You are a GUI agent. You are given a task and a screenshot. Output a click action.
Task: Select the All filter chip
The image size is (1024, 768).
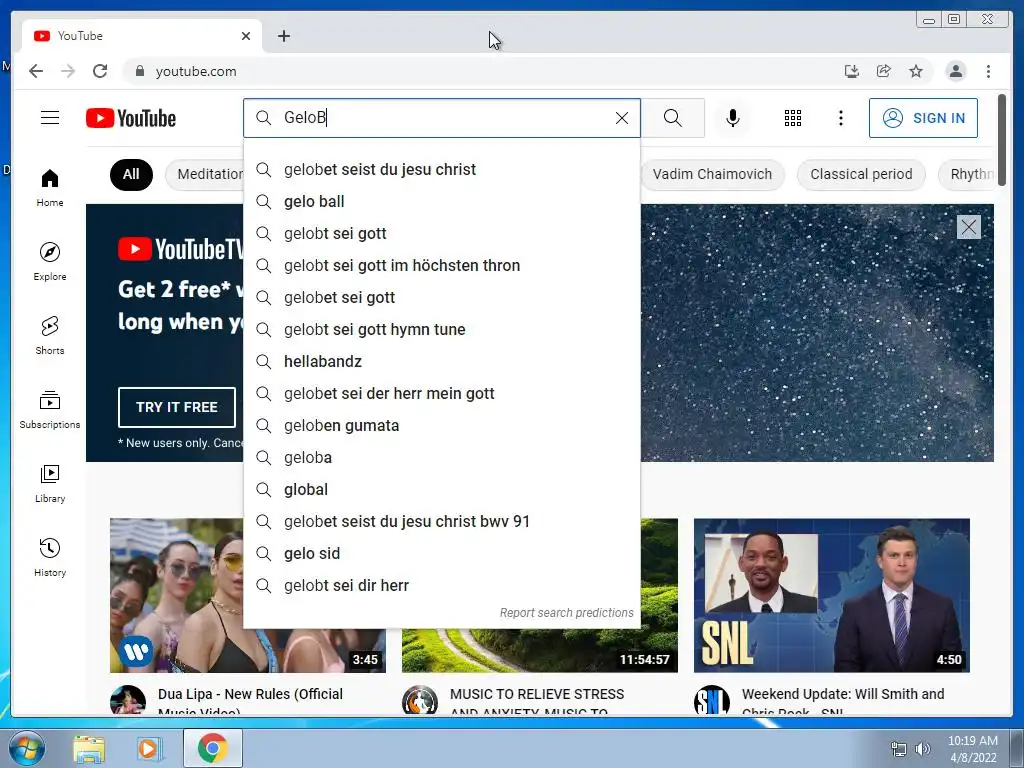(x=131, y=174)
